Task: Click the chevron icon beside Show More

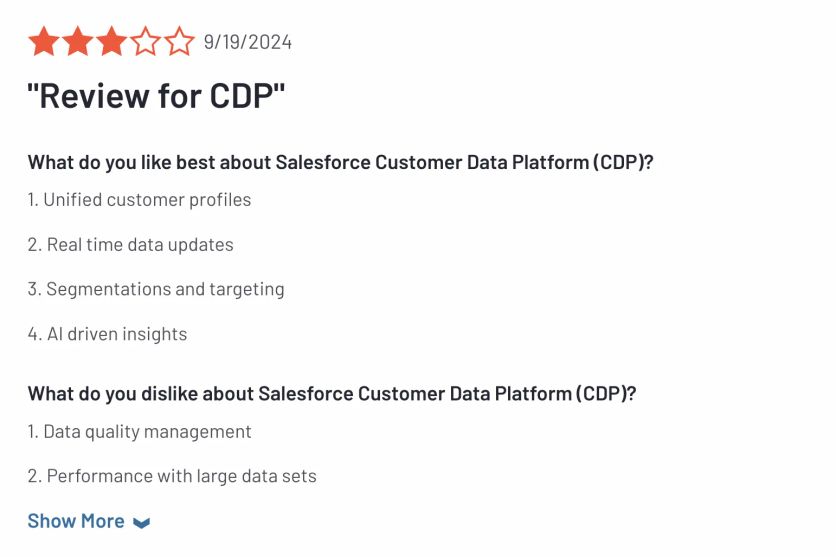Action: tap(141, 522)
